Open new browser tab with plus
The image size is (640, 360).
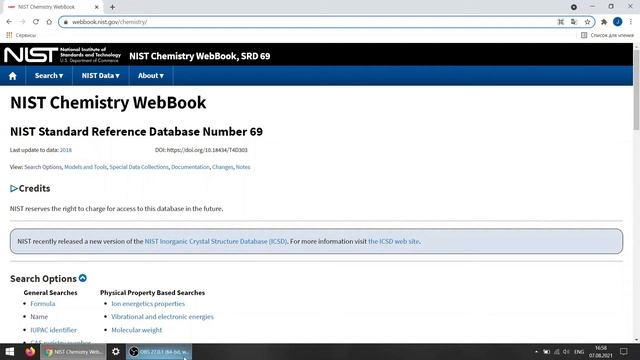click(x=112, y=7)
